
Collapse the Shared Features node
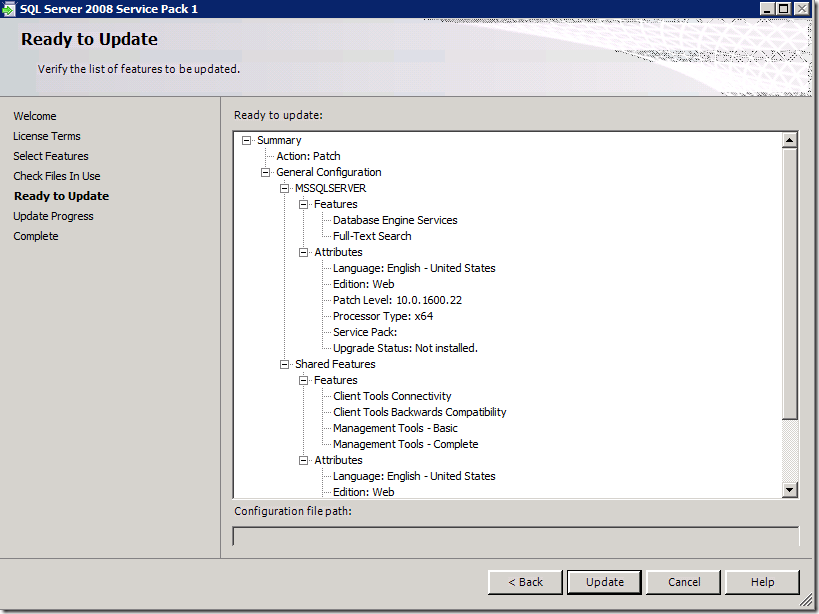[284, 364]
